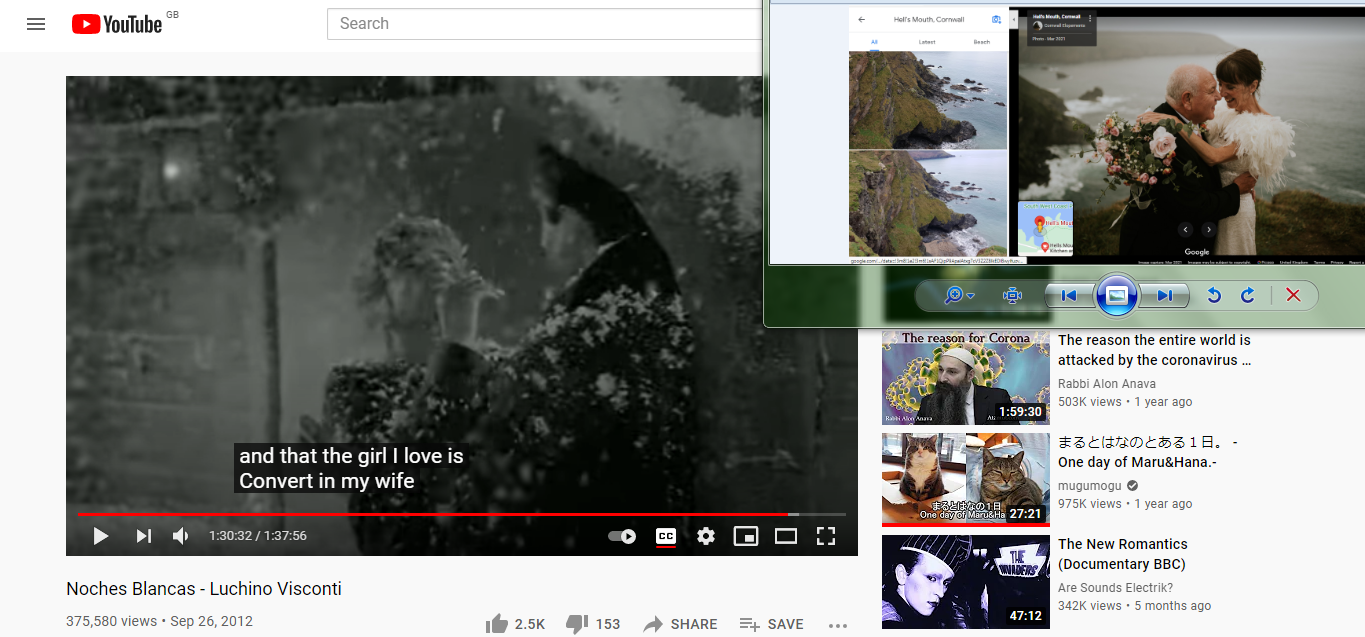This screenshot has width=1365, height=637.
Task: Visit Rabbi Alon Anava channel
Action: point(1107,384)
